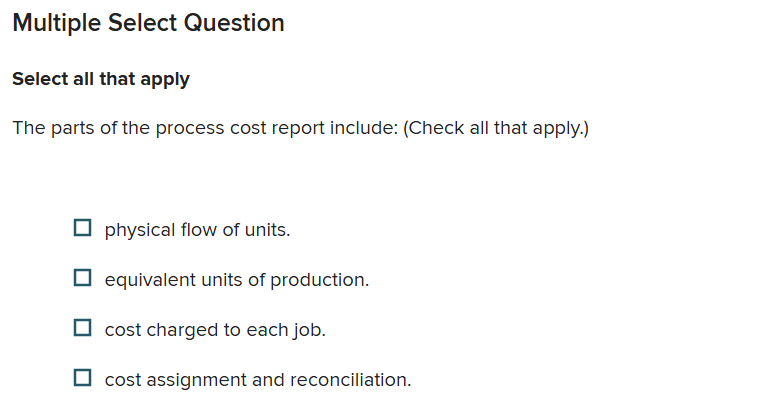Click the word "Multiple" in the heading

pyautogui.click(x=56, y=23)
